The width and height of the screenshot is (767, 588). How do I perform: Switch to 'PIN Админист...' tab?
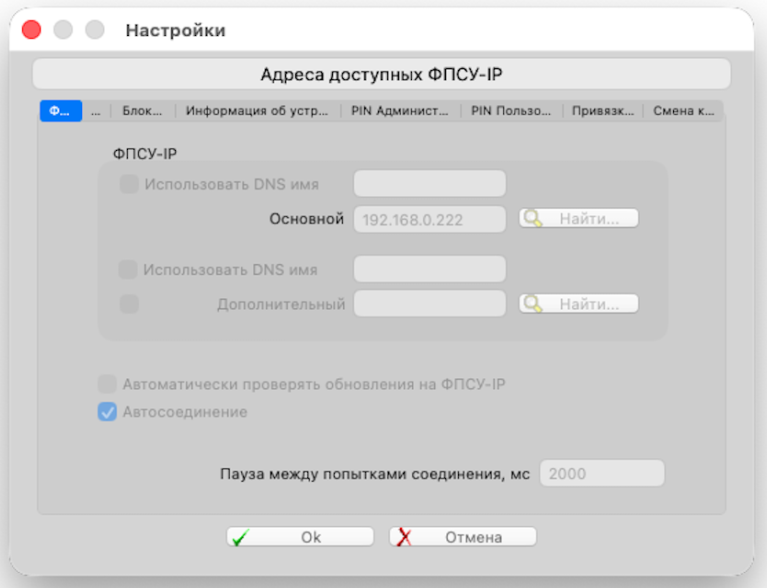[400, 111]
